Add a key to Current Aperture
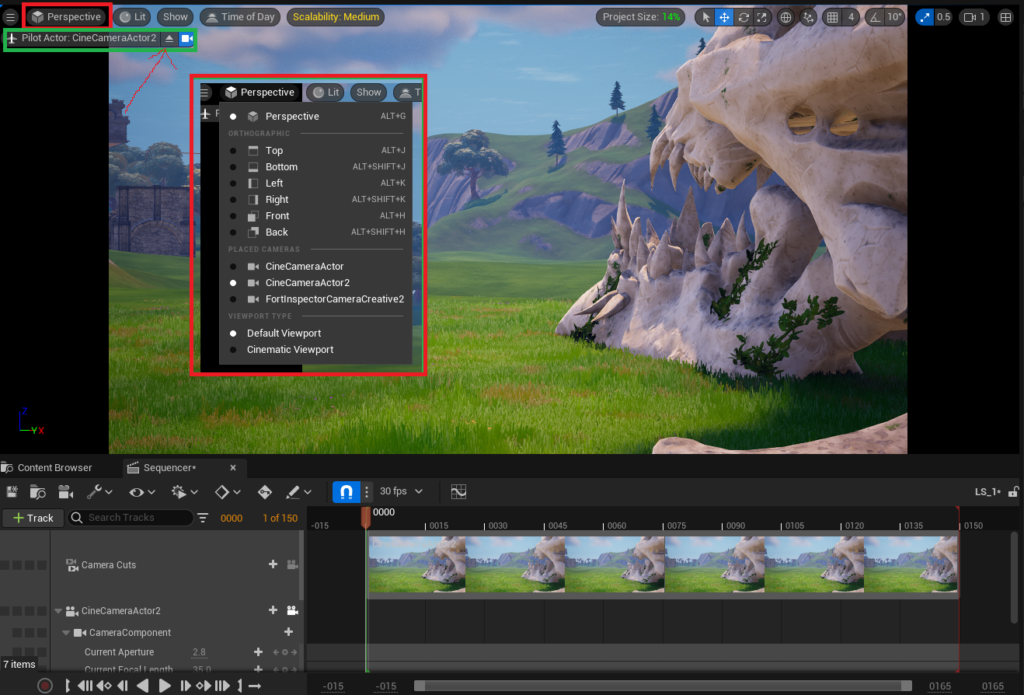Screen dimensions: 1024x695 [258, 652]
